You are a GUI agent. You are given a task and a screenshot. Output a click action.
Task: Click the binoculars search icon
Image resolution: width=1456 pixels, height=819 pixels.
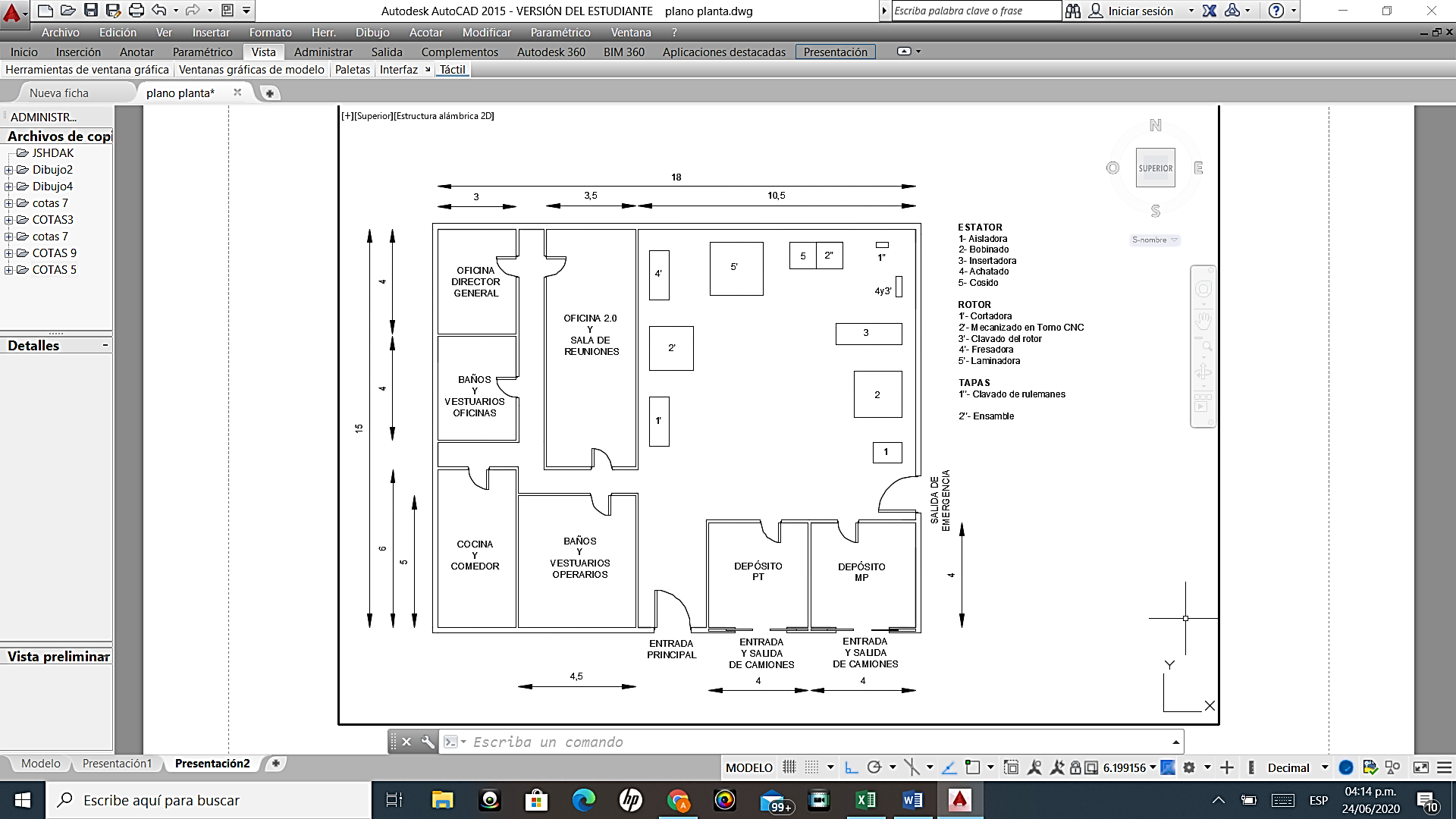[x=1073, y=11]
